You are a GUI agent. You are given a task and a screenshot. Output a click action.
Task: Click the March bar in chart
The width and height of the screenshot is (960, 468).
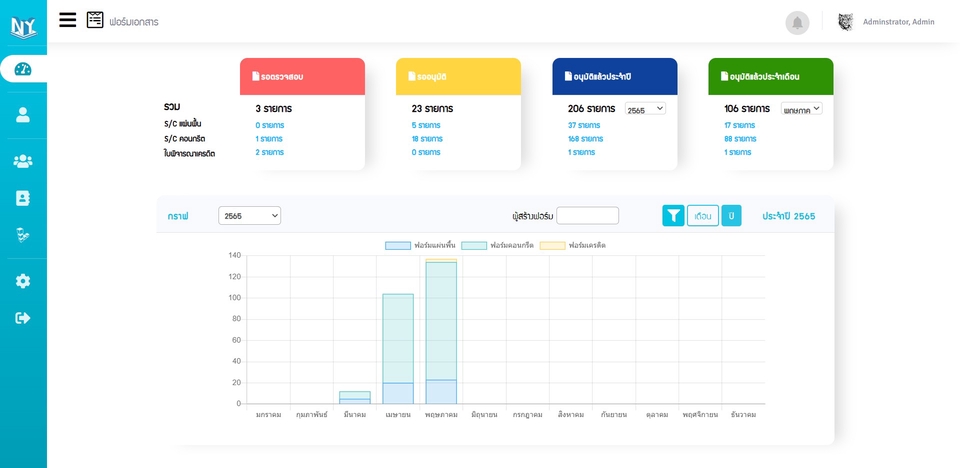coord(355,398)
